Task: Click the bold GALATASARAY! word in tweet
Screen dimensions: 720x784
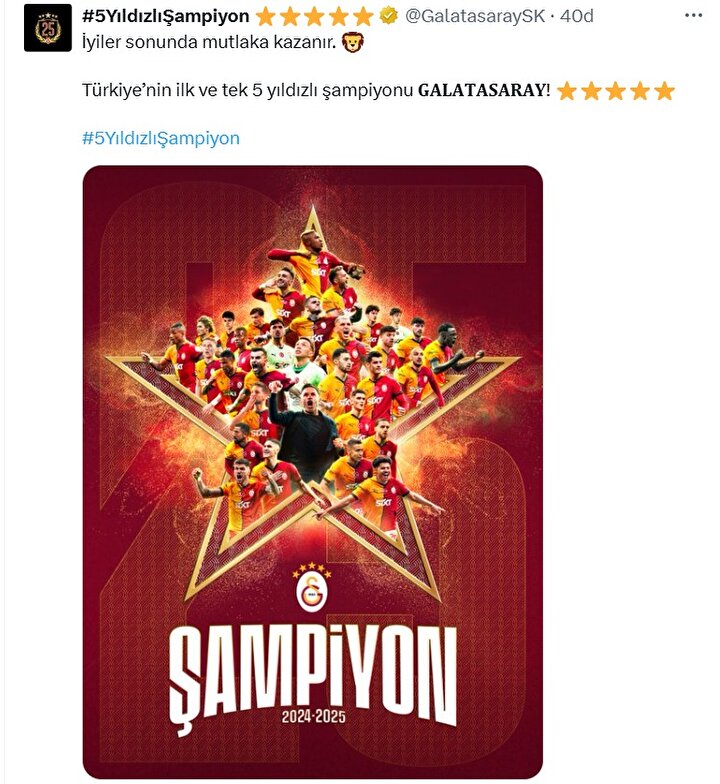Action: coord(484,90)
